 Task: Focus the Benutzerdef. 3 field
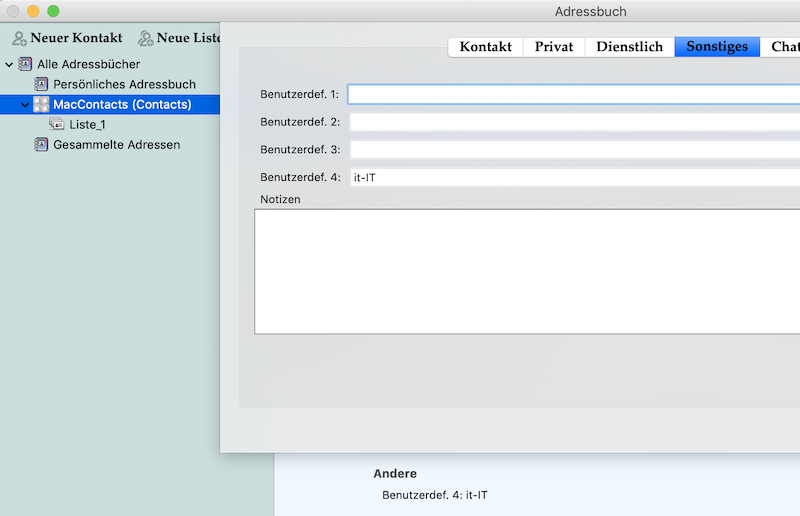tap(574, 150)
